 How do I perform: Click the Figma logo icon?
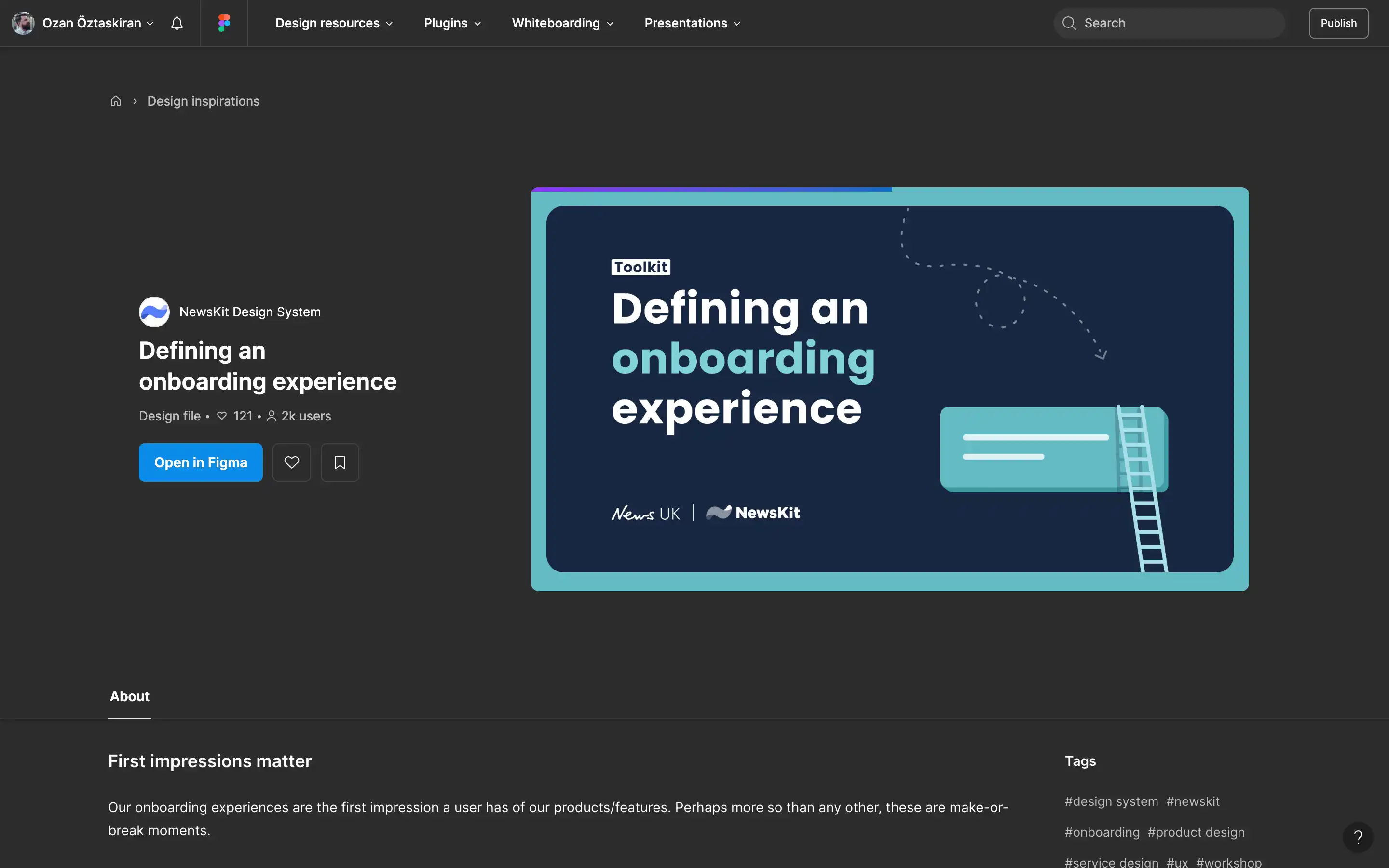coord(224,23)
